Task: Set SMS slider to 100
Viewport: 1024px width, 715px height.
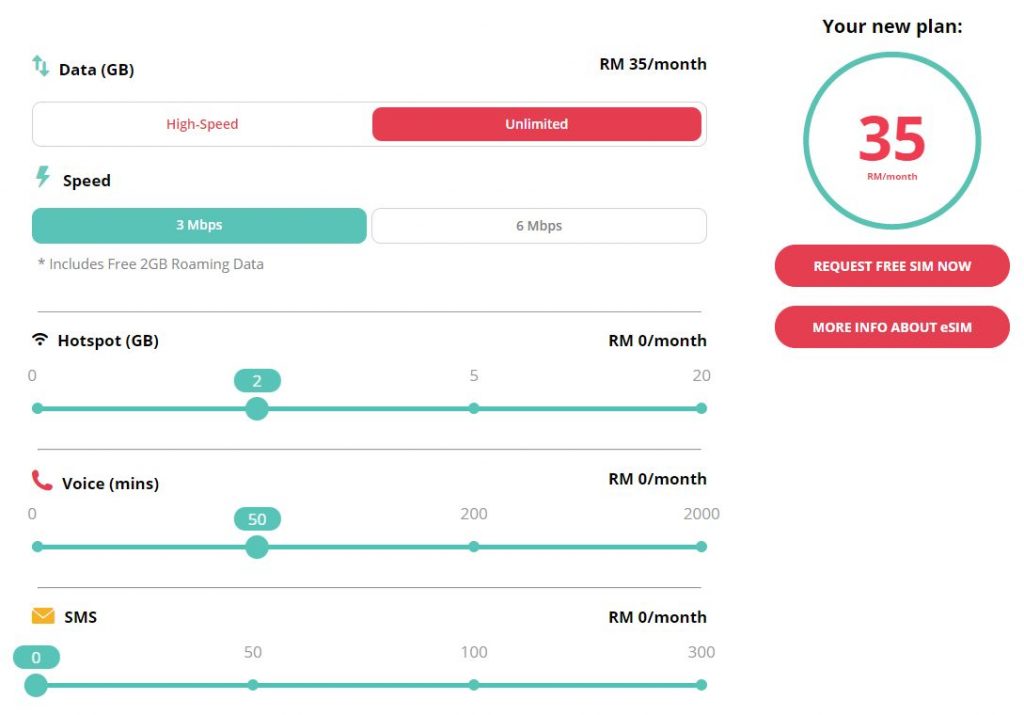Action: click(473, 685)
